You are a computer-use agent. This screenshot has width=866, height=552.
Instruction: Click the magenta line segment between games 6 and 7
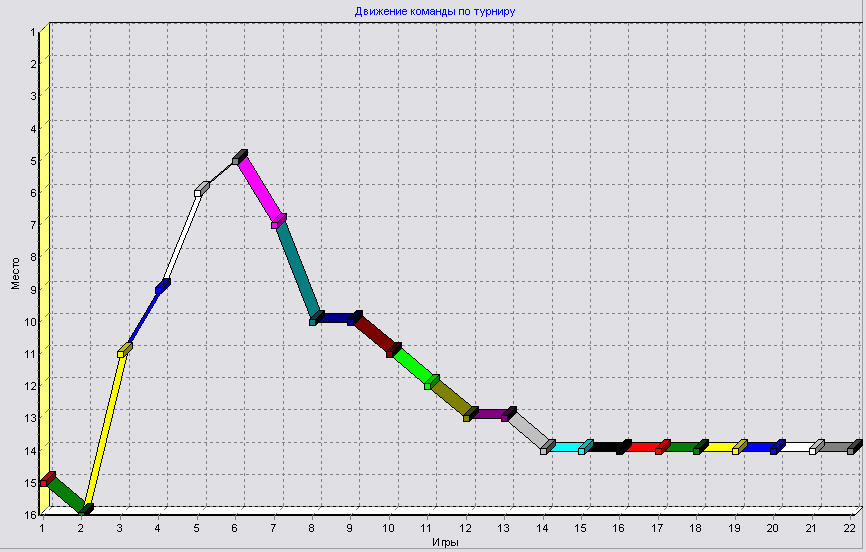coord(260,189)
